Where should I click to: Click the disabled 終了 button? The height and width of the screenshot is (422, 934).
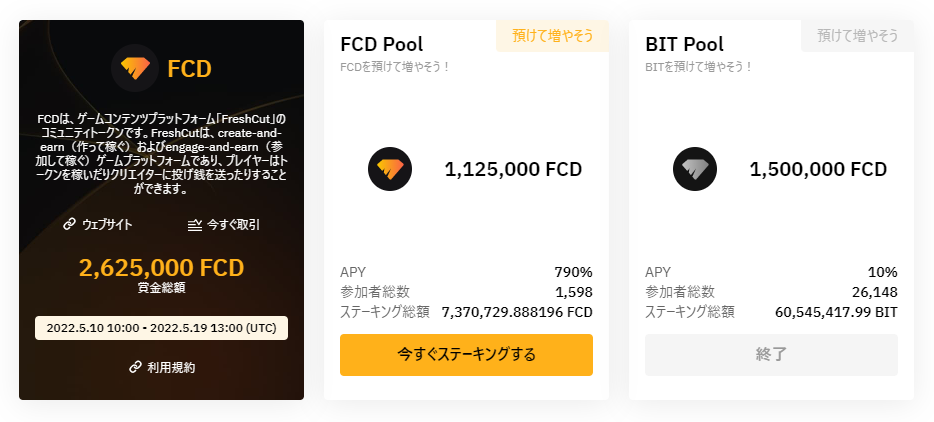tap(771, 355)
